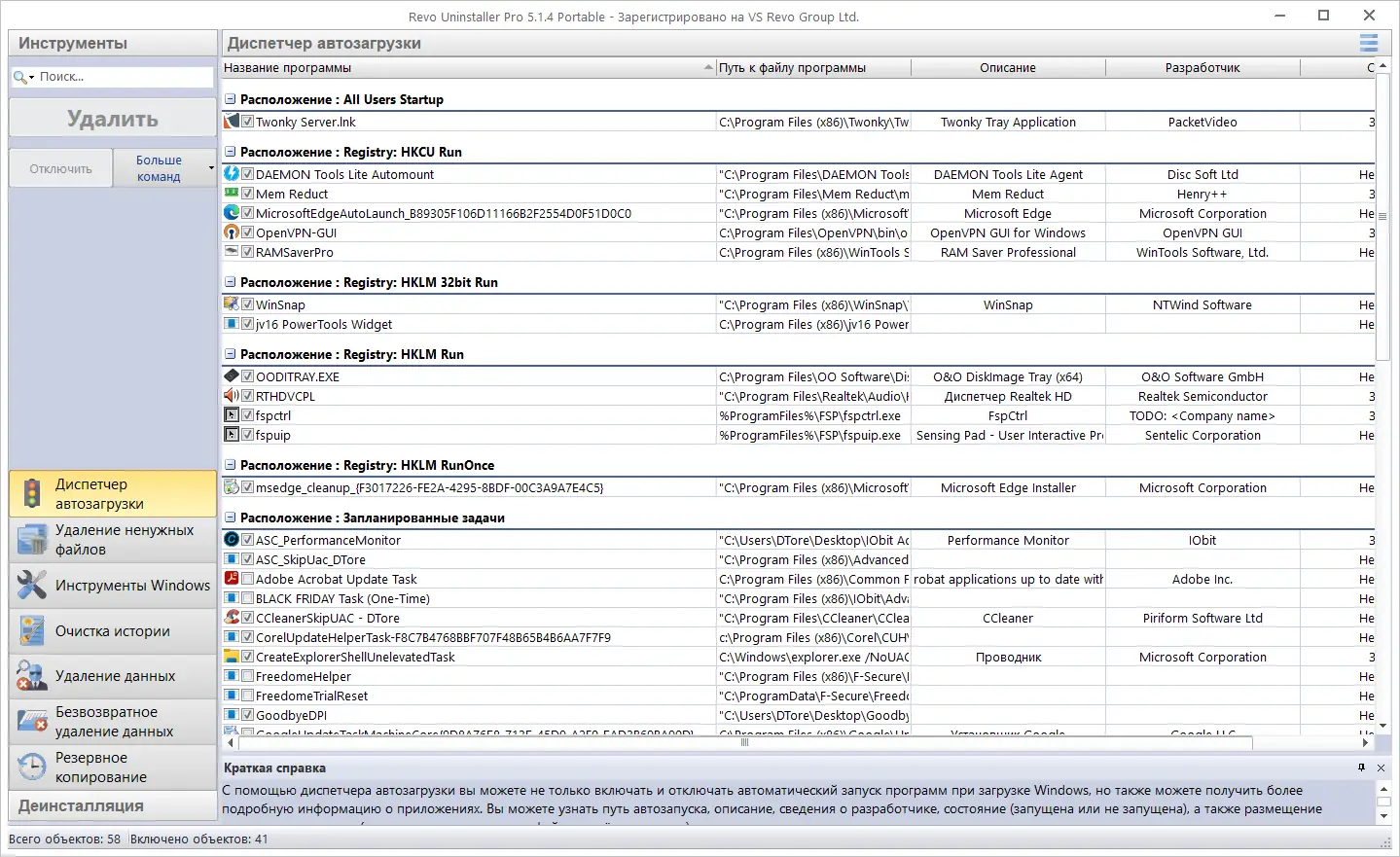Click the WinSnap entry icon
This screenshot has width=1400, height=857.
point(232,304)
